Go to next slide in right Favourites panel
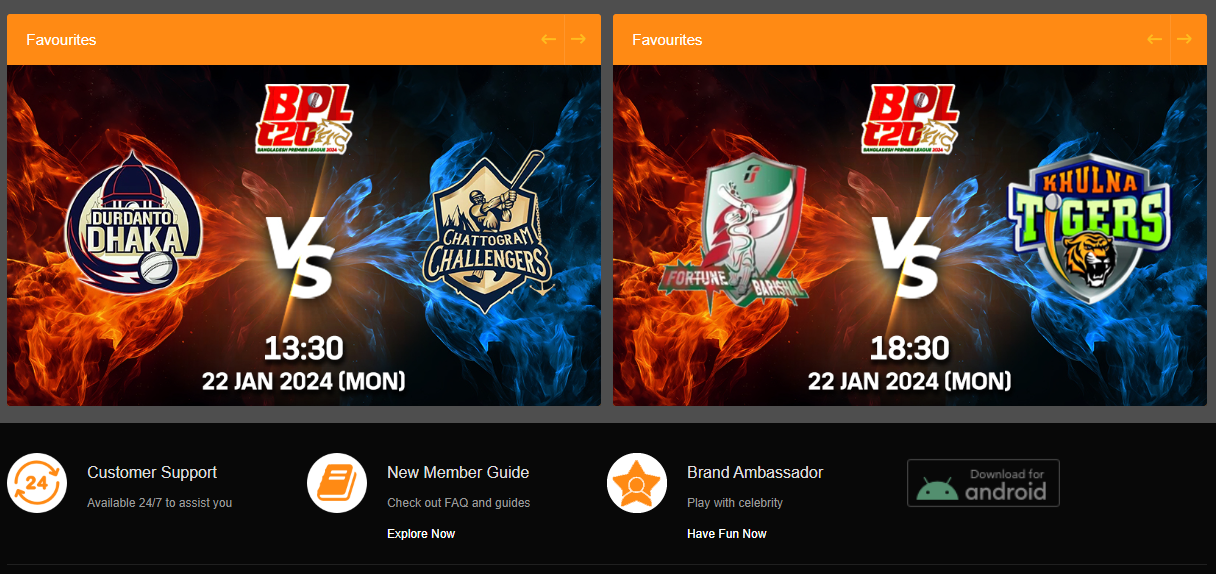The image size is (1216, 574). (1184, 39)
